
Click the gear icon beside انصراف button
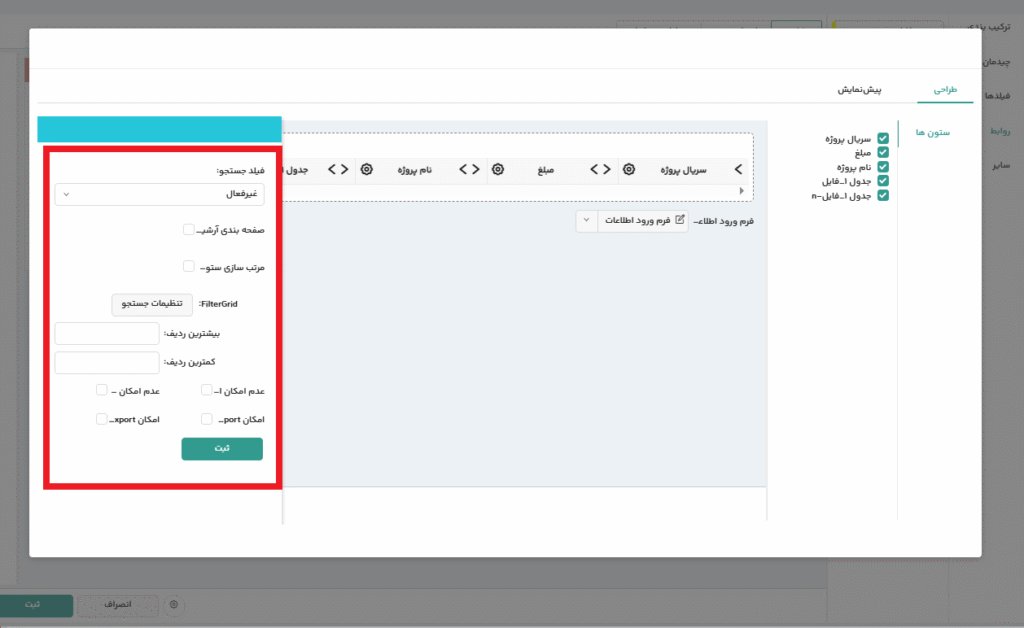(174, 606)
